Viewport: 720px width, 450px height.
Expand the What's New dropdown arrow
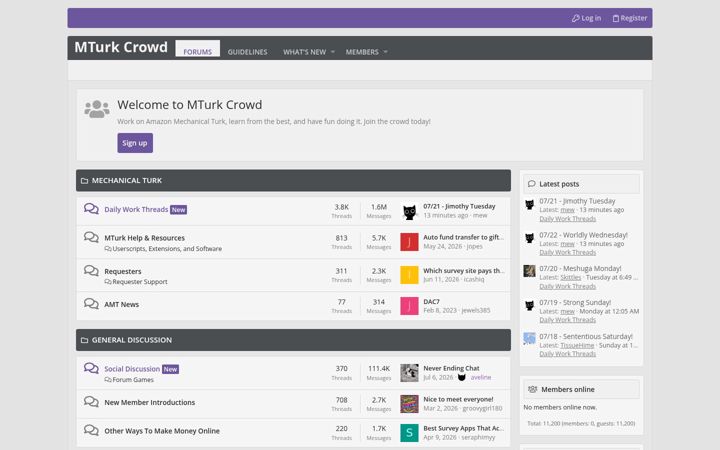[x=333, y=52]
